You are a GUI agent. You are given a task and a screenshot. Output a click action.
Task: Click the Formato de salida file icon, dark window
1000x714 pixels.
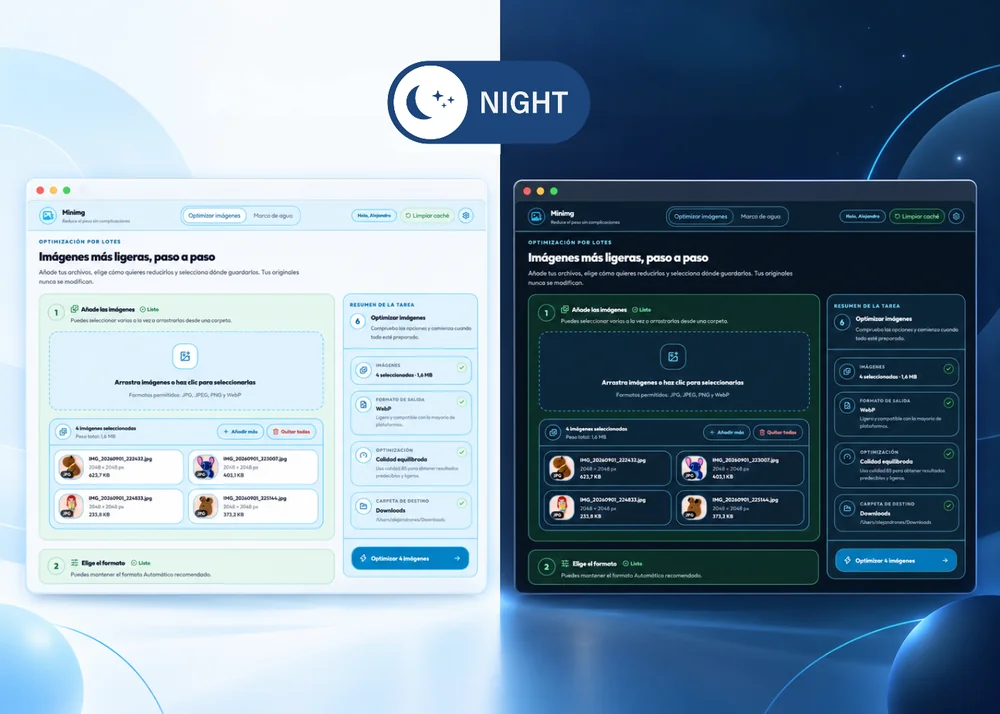tap(847, 405)
